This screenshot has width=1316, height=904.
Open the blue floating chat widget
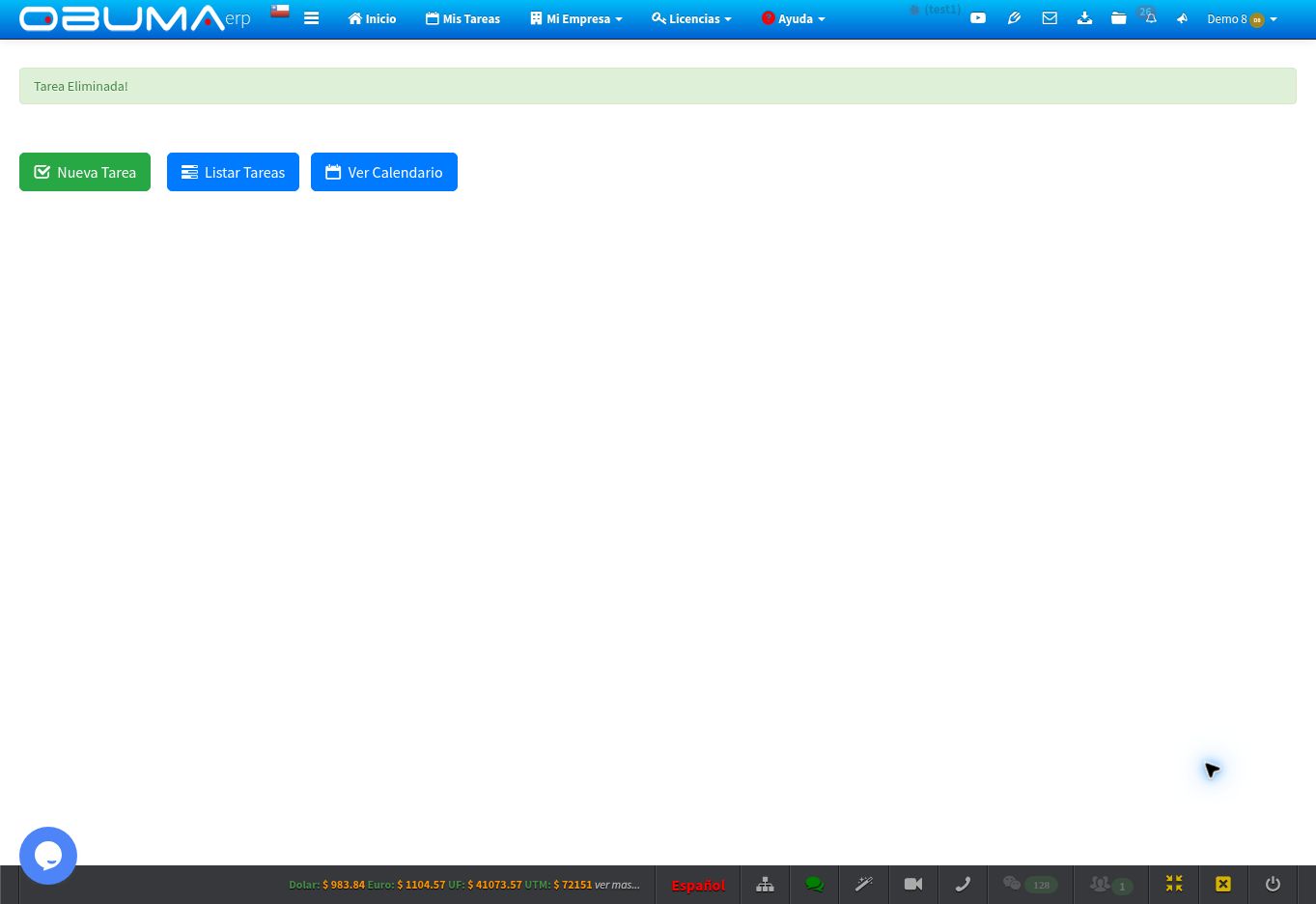48,856
